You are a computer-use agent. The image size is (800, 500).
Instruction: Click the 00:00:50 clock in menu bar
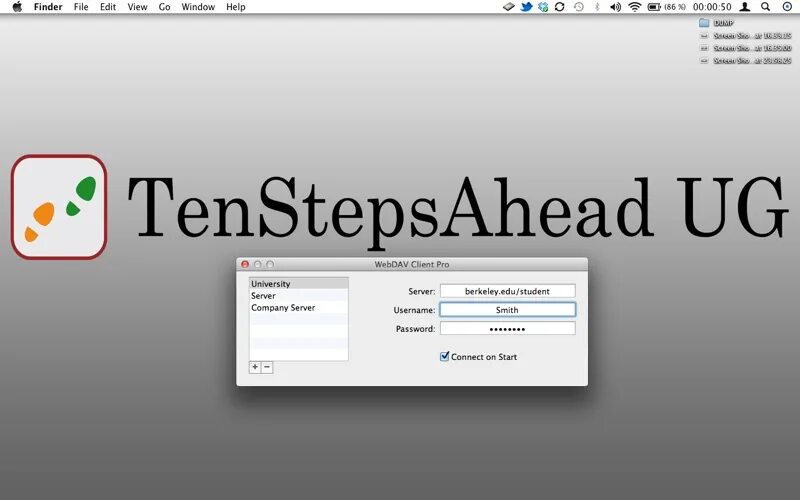pos(712,7)
